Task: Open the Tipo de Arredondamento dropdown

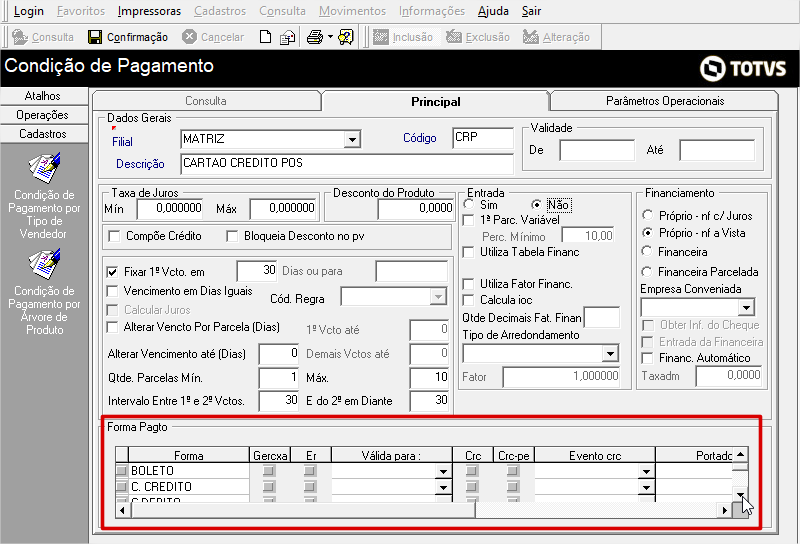Action: 610,353
